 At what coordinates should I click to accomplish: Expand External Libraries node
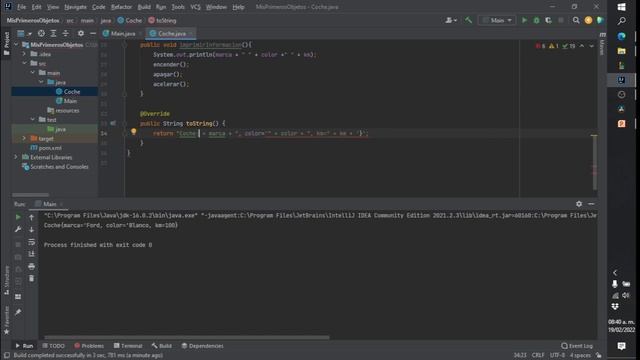[16, 157]
